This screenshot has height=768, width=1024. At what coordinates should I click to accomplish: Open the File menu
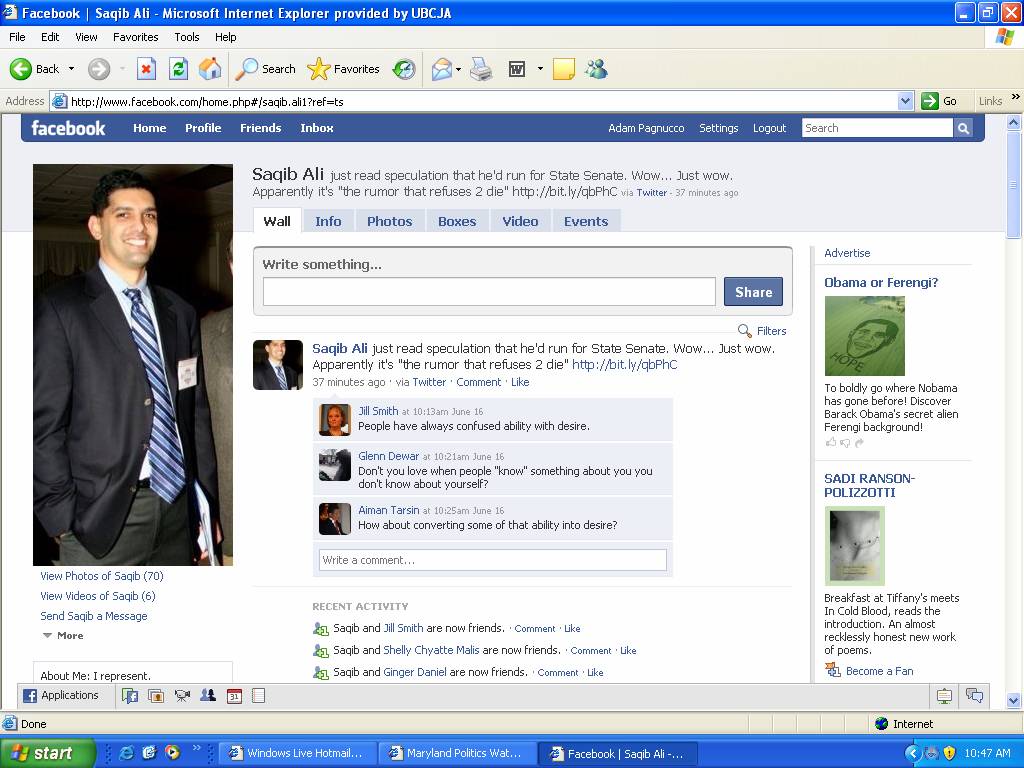(x=17, y=37)
